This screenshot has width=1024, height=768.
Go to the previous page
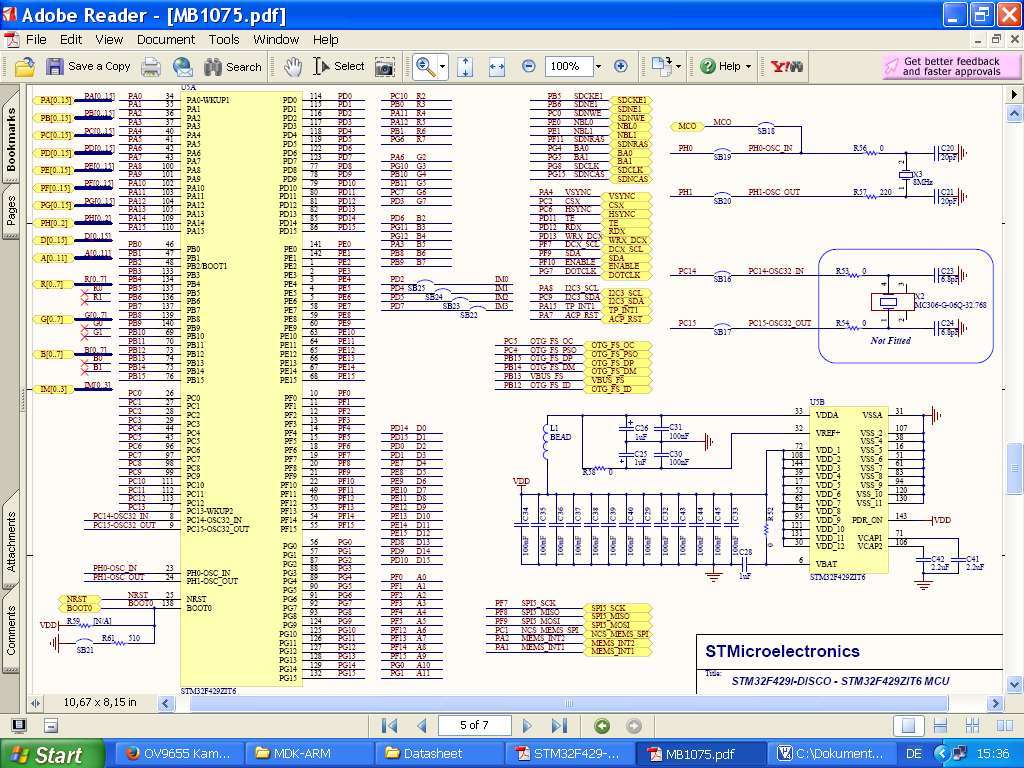[421, 726]
